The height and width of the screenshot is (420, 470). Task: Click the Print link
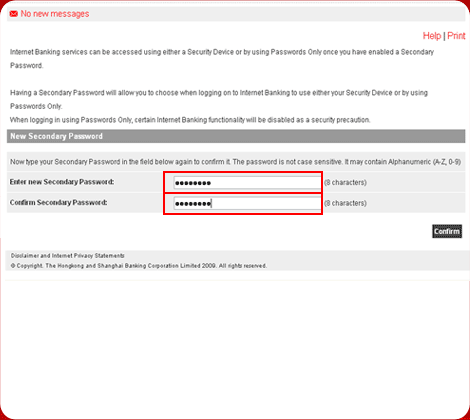pos(456,36)
